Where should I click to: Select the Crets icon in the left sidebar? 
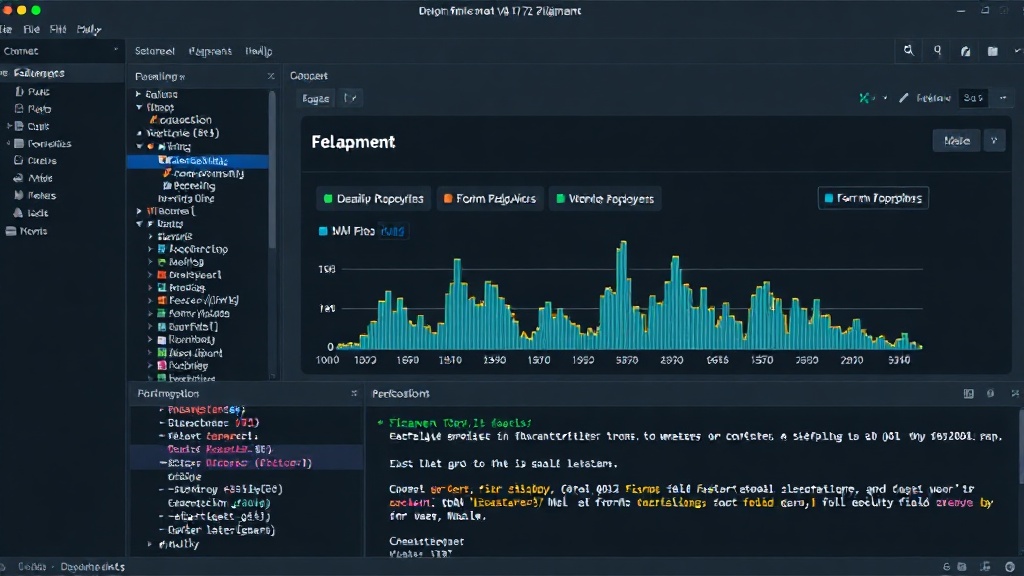pos(18,160)
